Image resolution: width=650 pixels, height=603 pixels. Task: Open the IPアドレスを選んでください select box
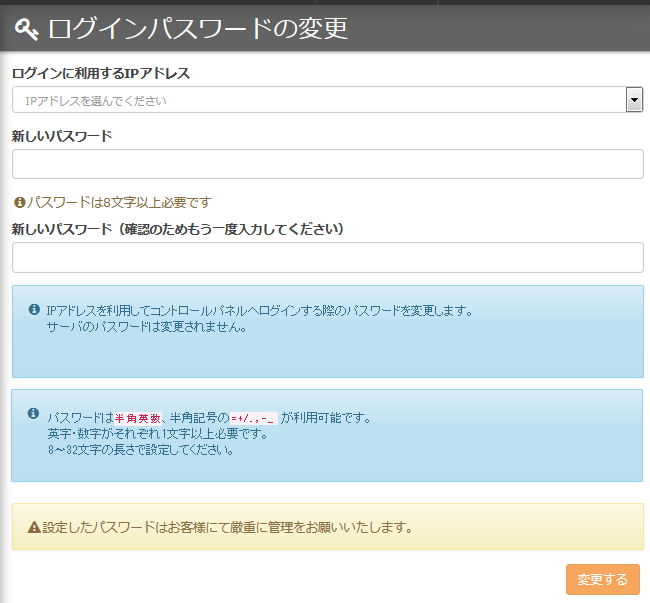click(x=318, y=100)
